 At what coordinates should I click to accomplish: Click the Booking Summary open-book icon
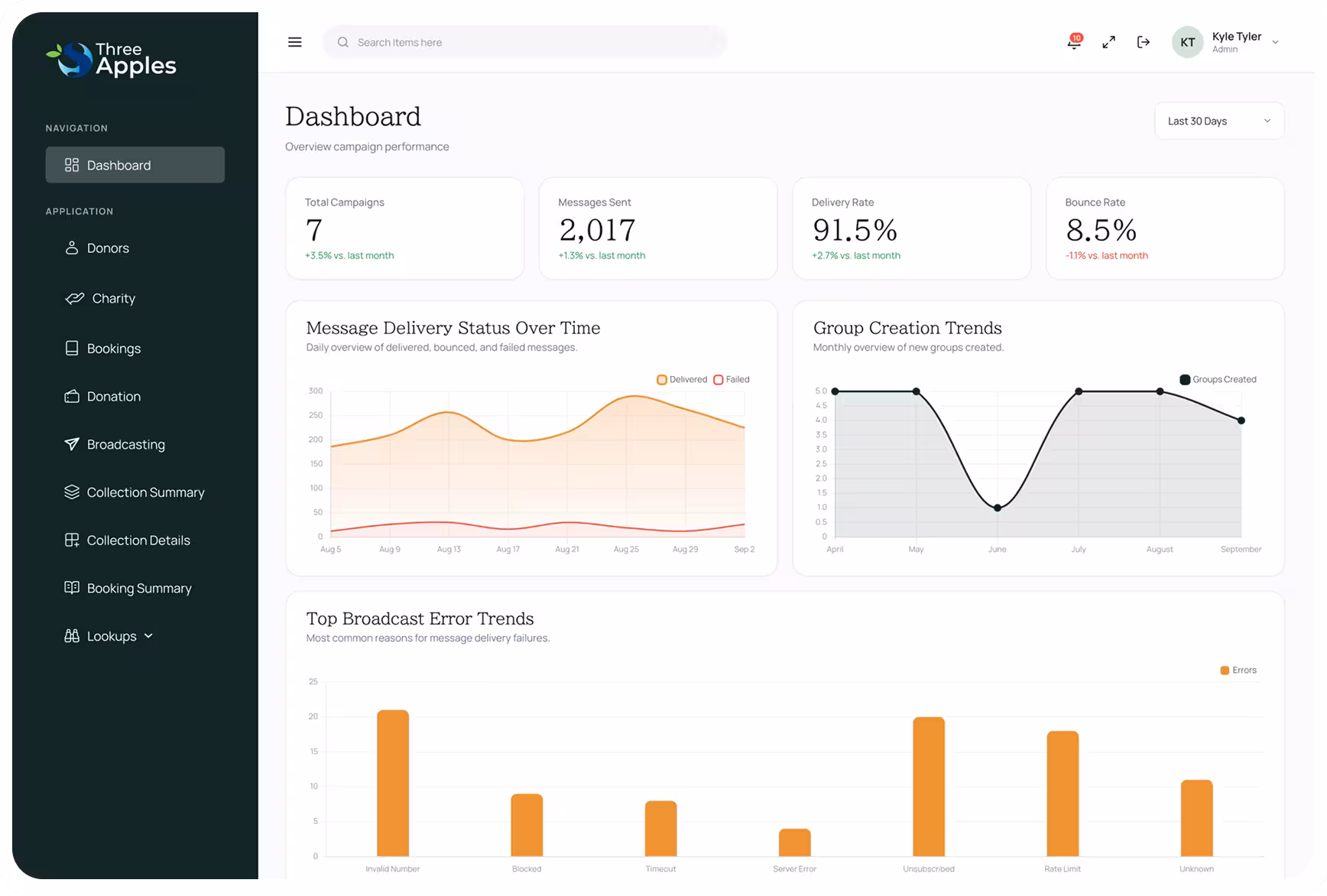click(x=72, y=588)
